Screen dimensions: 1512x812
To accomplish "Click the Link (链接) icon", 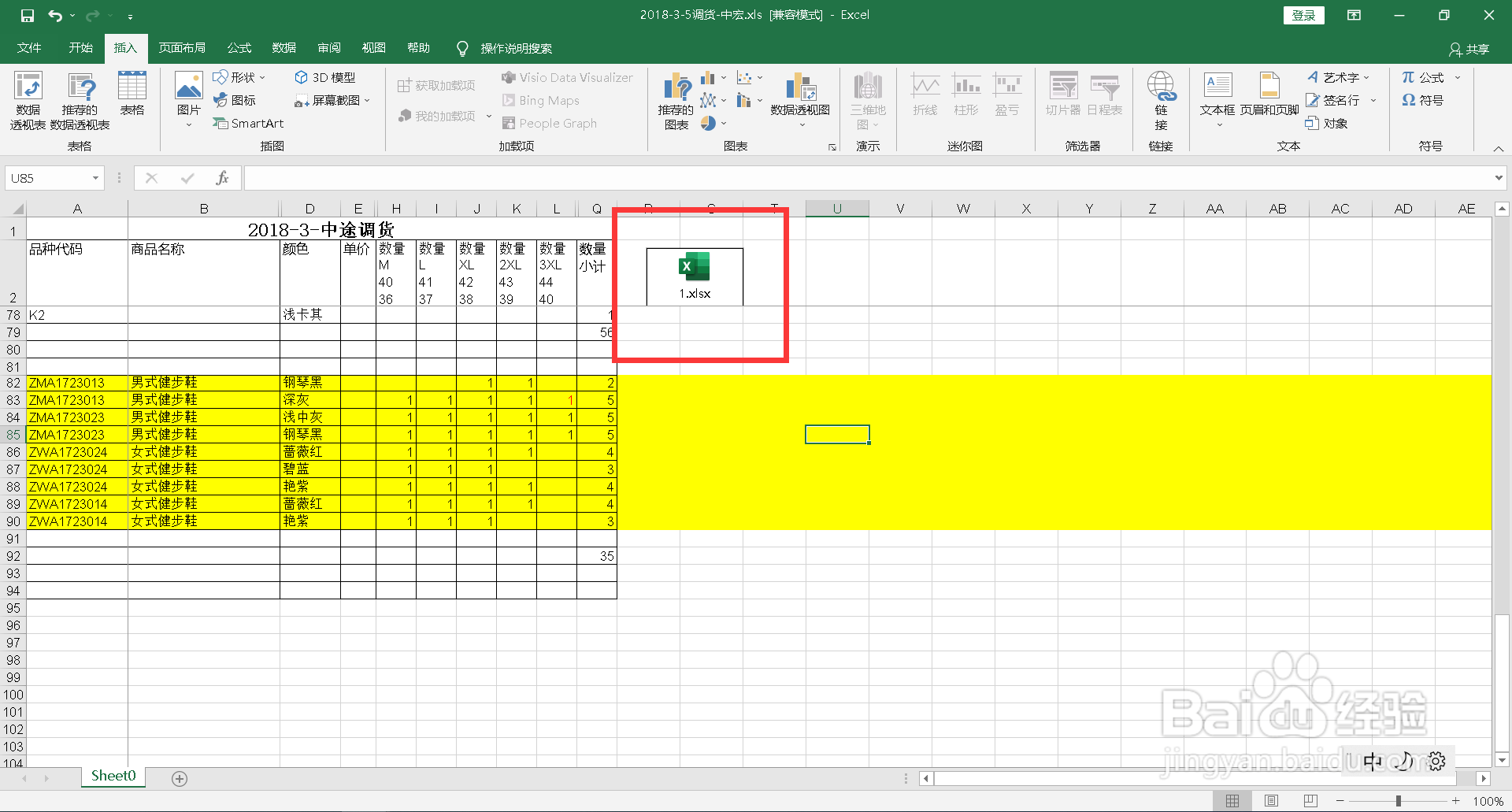I will [1161, 100].
